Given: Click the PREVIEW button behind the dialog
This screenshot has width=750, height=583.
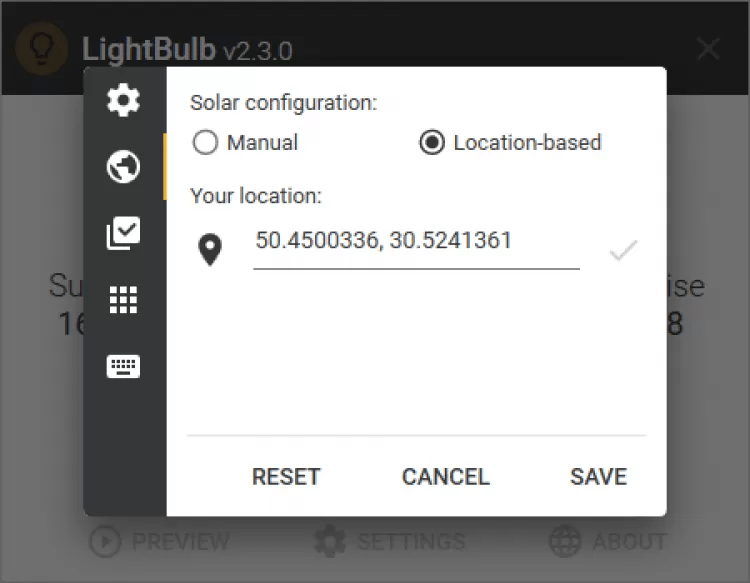Looking at the screenshot, I should 160,542.
